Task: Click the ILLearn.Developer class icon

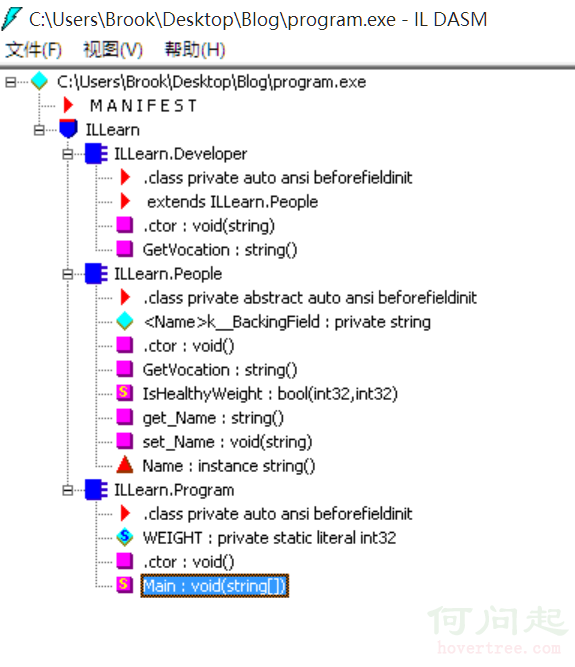Action: pos(96,154)
